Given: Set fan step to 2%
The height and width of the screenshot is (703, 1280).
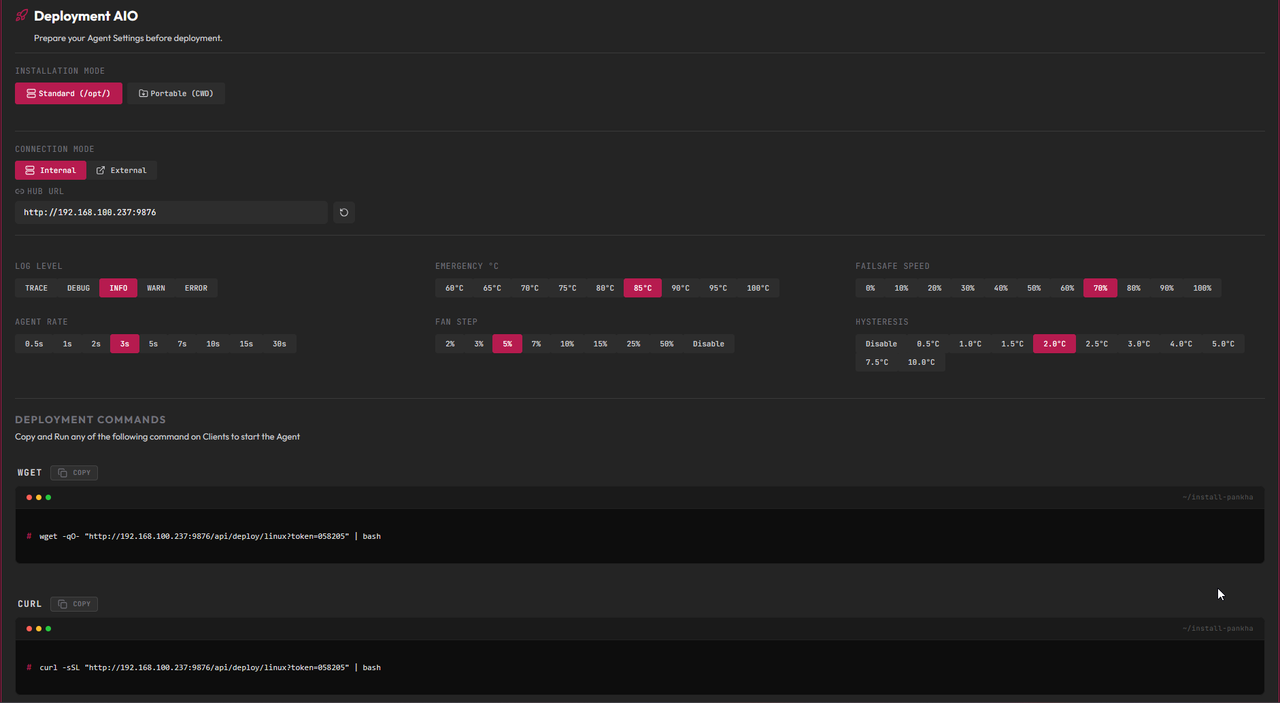Looking at the screenshot, I should tap(450, 344).
